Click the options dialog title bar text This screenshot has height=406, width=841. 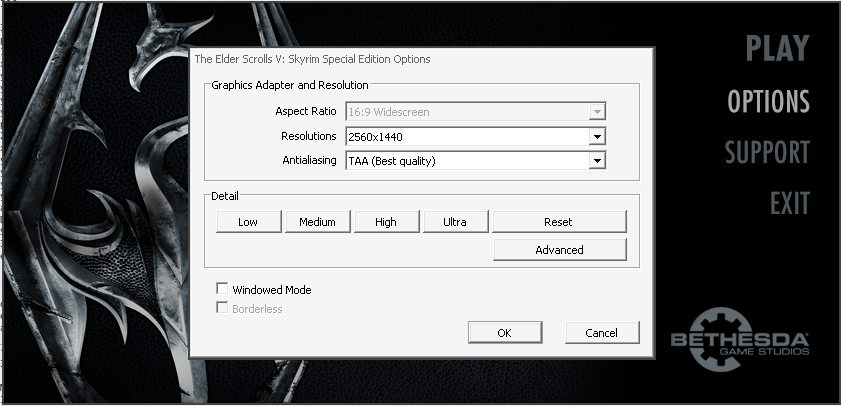312,59
